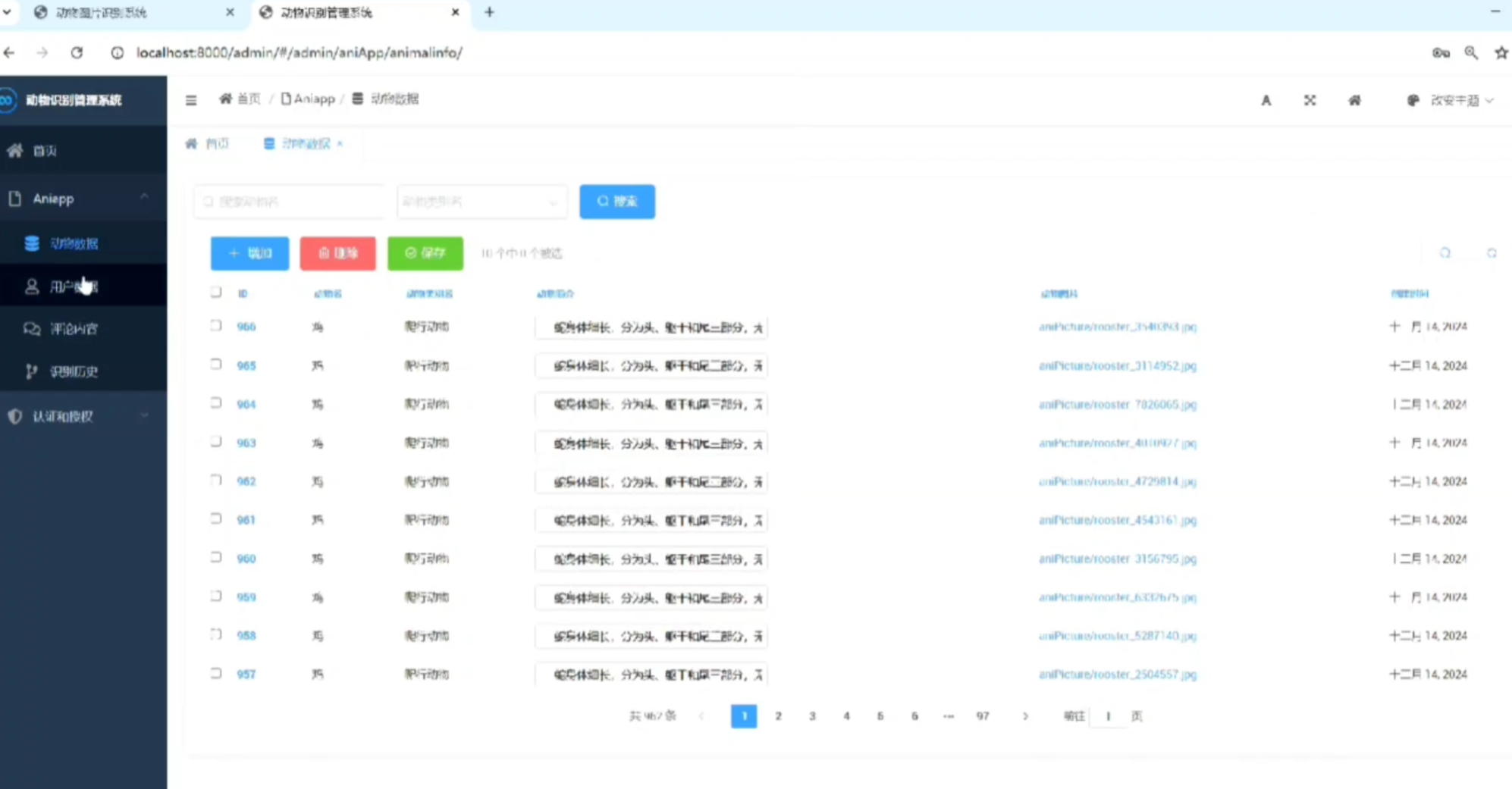
Task: Click the table refresh icon
Action: tap(1445, 253)
